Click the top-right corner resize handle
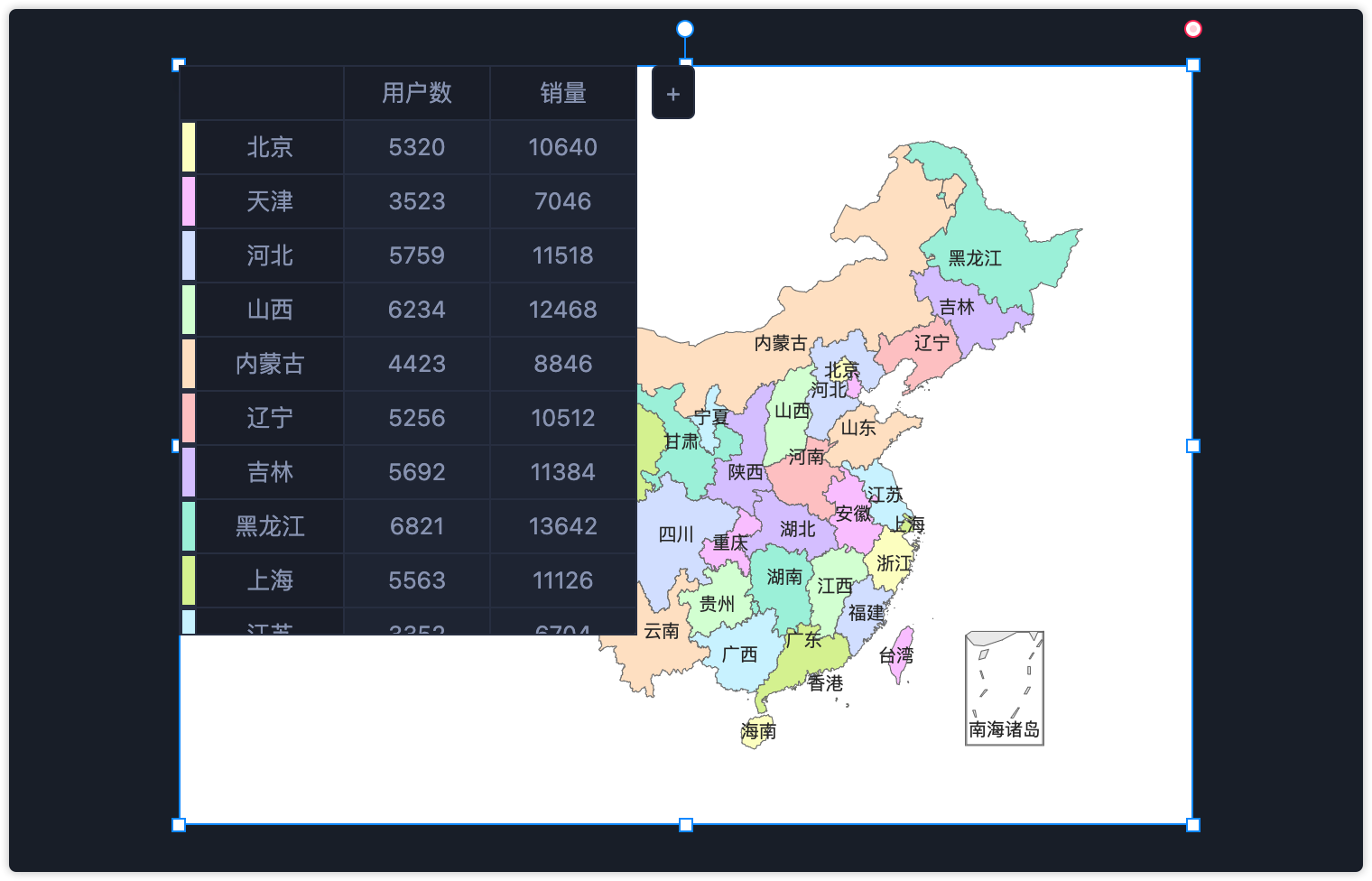The width and height of the screenshot is (1372, 881). click(x=1192, y=65)
